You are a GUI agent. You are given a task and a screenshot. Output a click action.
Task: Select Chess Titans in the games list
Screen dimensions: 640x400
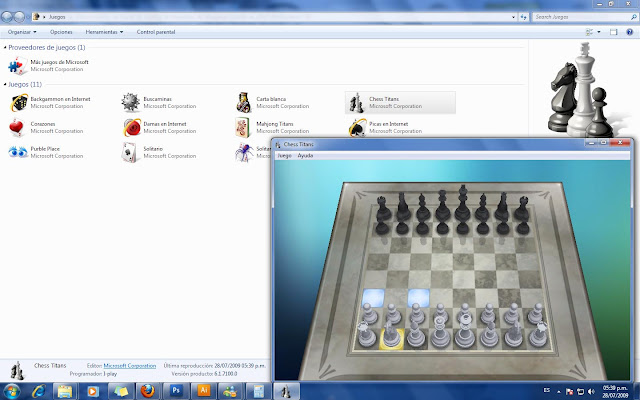point(400,102)
